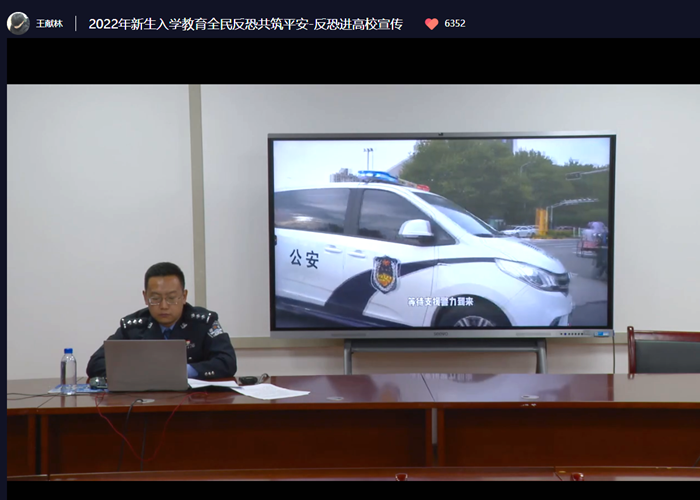Click the black bar above the video
Screen dimensions: 700x500
350,62
